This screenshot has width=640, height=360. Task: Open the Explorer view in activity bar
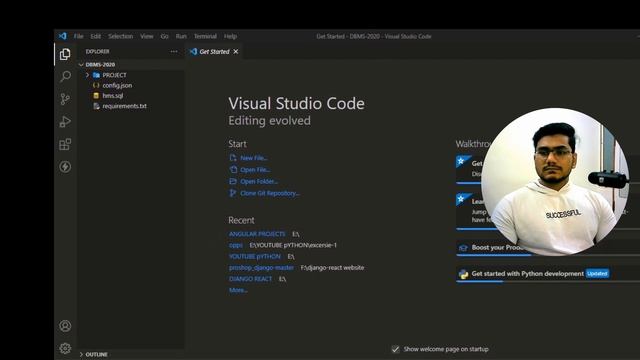pyautogui.click(x=65, y=54)
